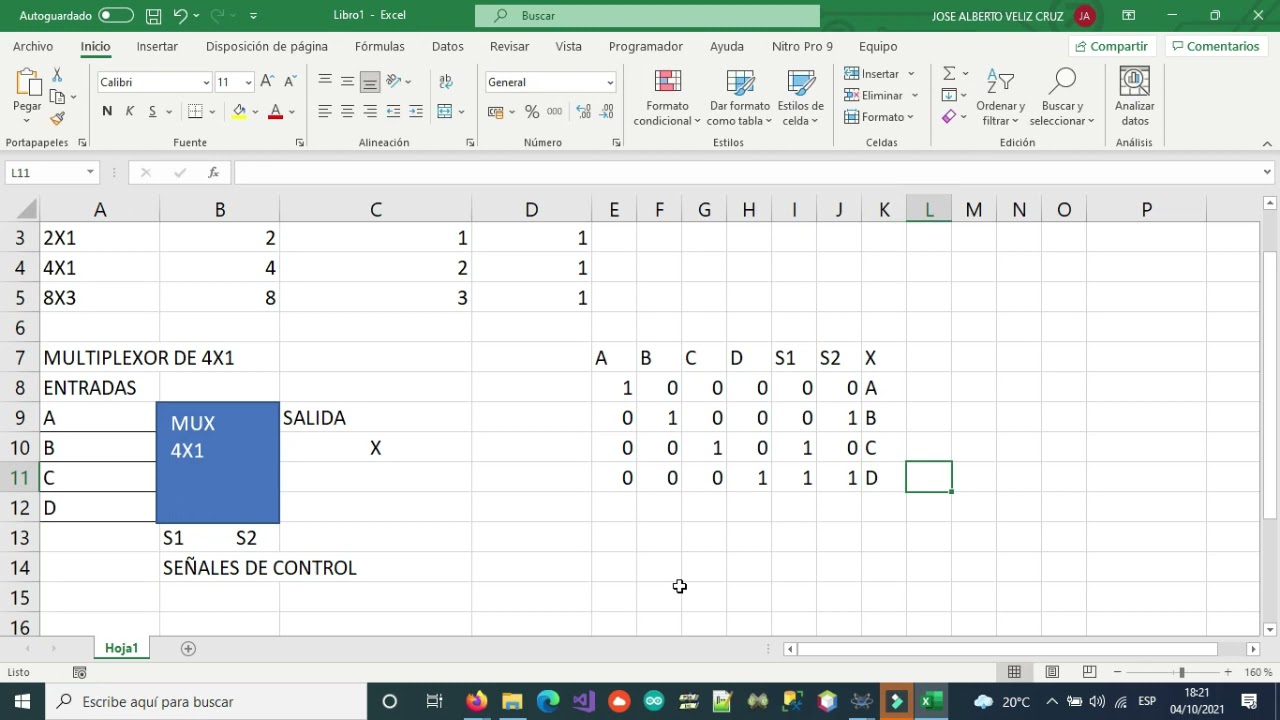Switch to Disposición de página tab
Screen dimensions: 1280x720
(267, 46)
